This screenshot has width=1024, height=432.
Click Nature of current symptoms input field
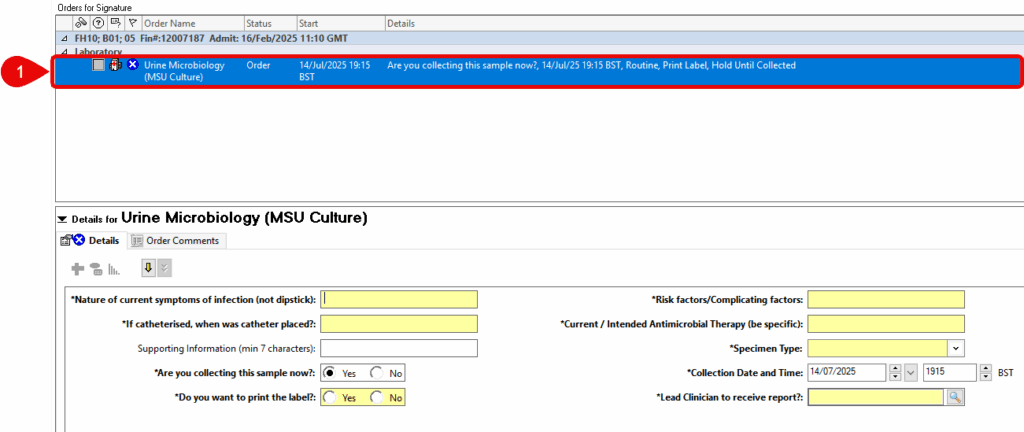pos(399,300)
